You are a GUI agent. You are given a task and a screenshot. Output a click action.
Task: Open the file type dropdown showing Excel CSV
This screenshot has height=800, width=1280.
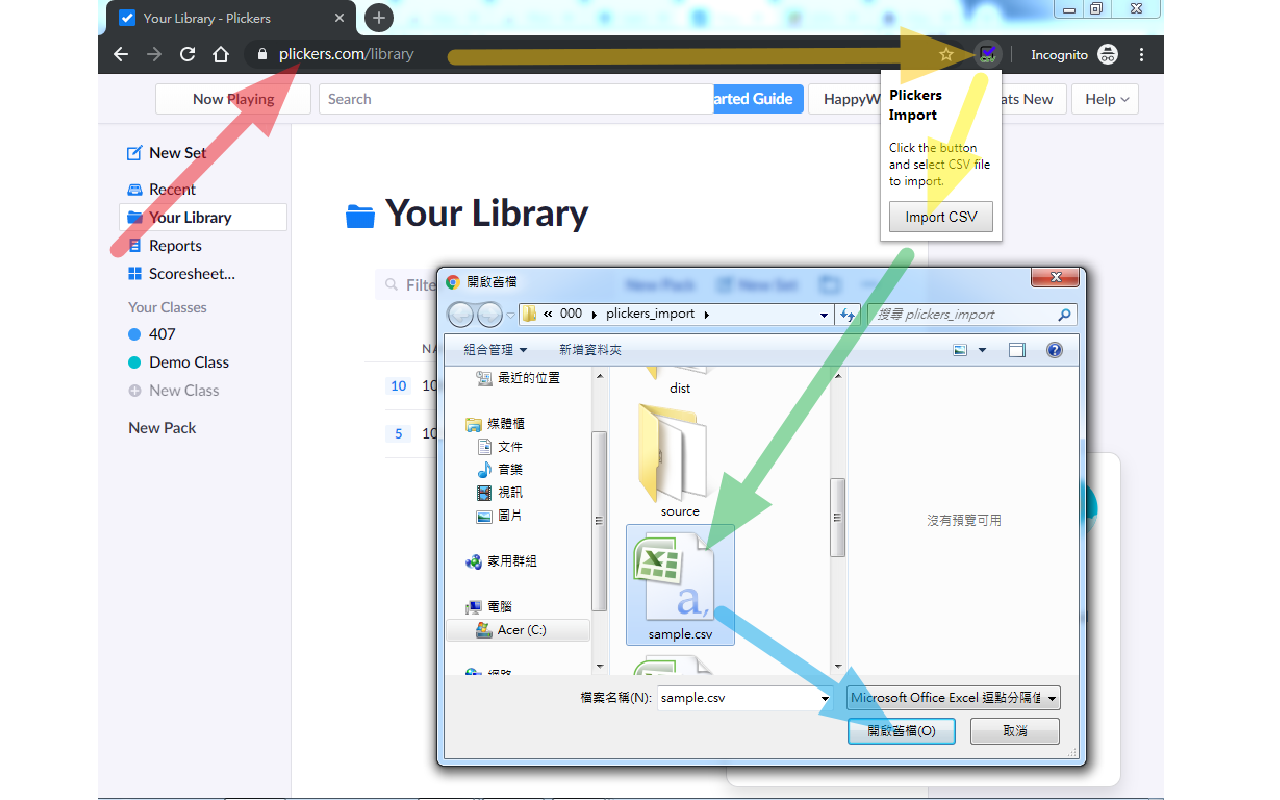(952, 697)
